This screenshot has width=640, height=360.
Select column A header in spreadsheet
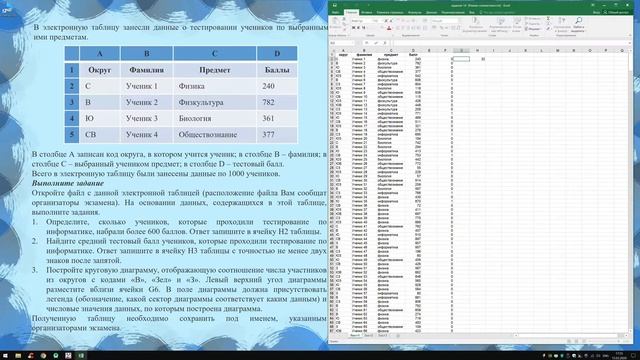point(343,51)
